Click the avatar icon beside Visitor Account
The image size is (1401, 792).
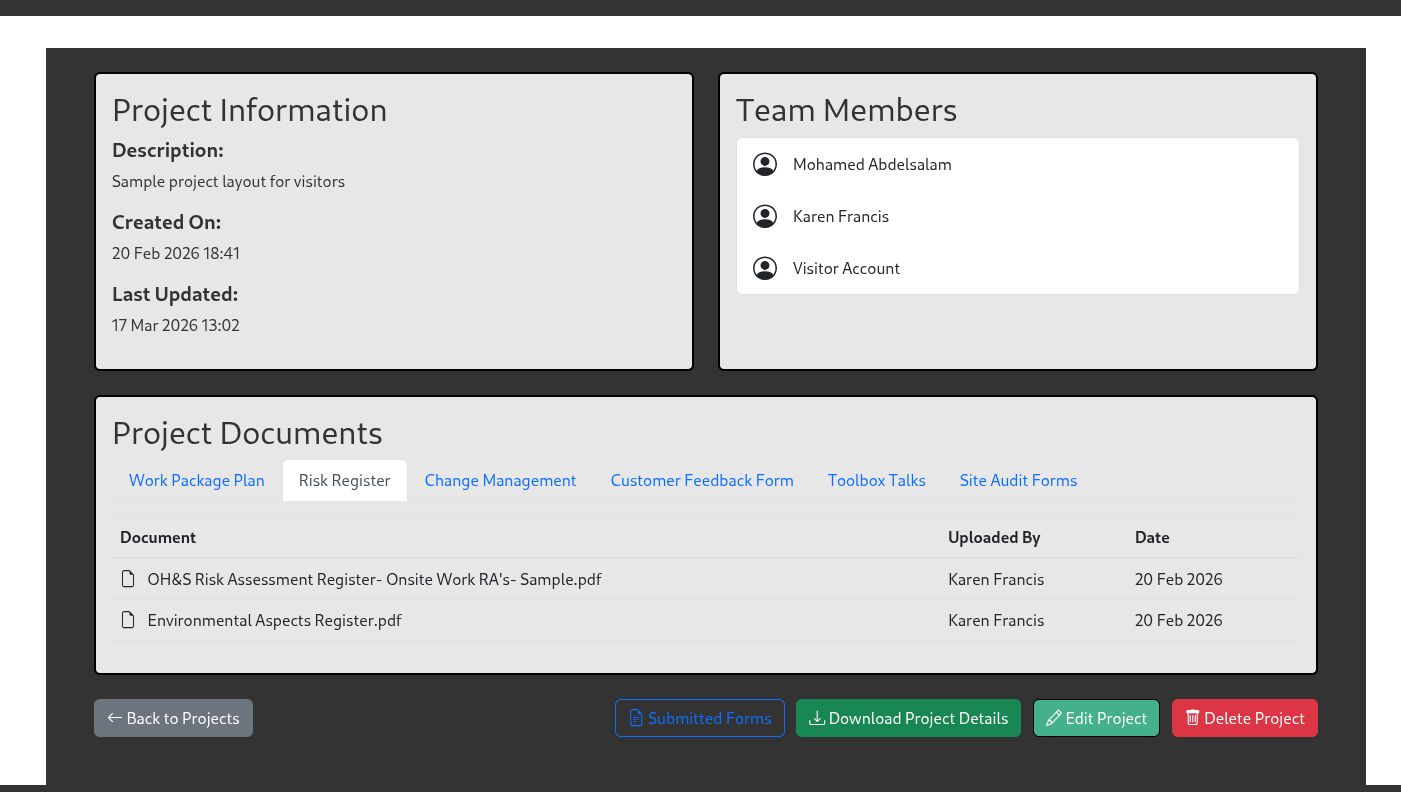(x=765, y=268)
